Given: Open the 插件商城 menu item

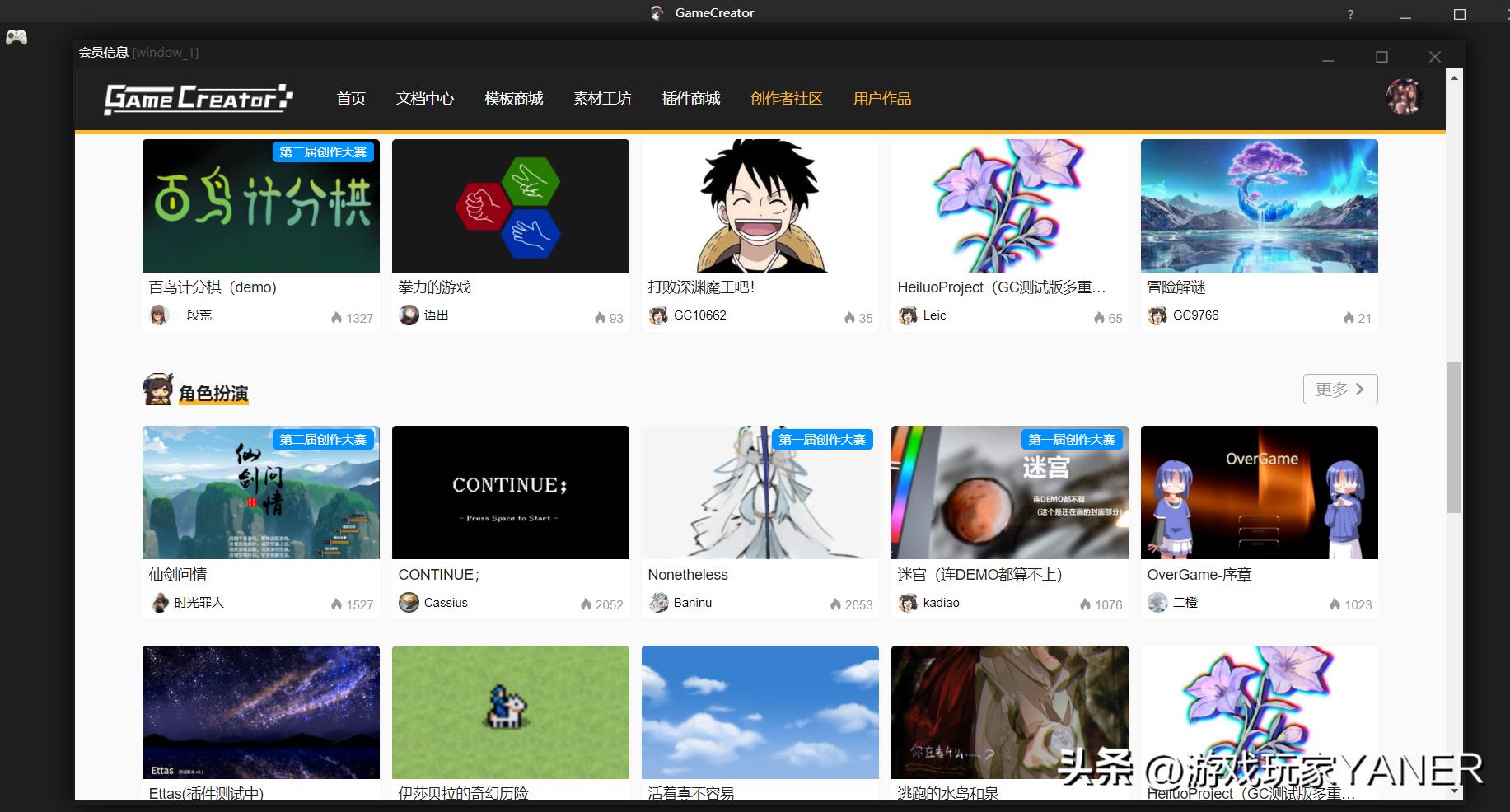Looking at the screenshot, I should pyautogui.click(x=691, y=98).
